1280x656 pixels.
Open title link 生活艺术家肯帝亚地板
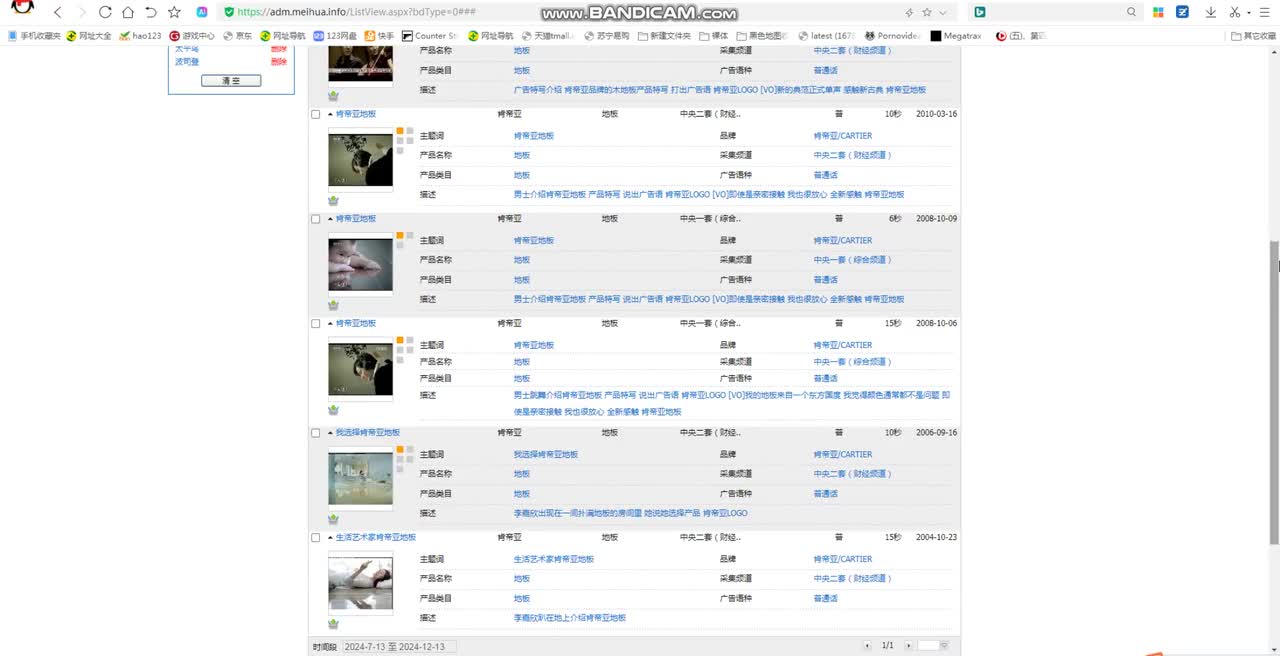(375, 538)
